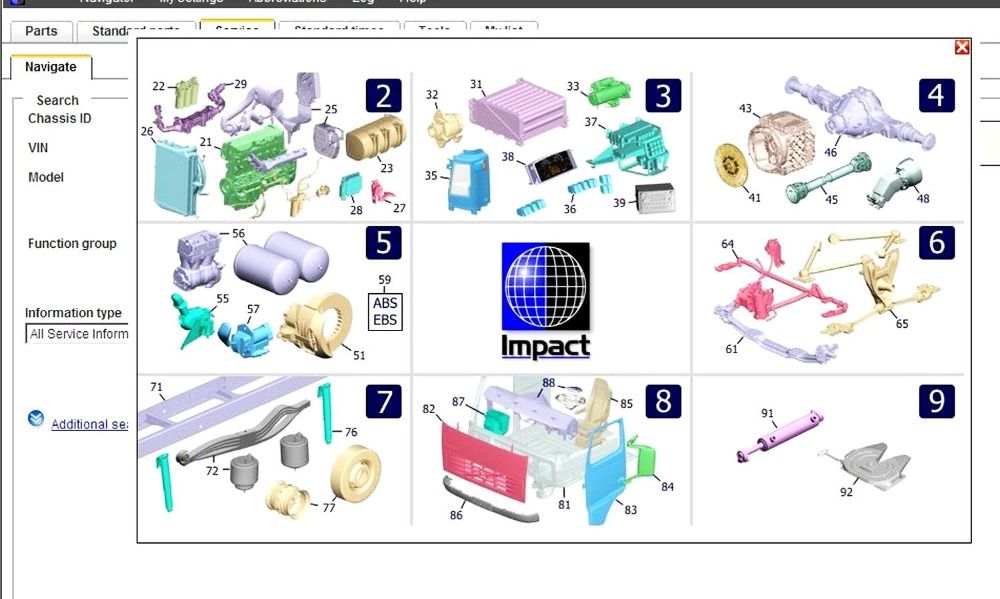Screen dimensions: 1000x599
Task: Click the red front grille part 82
Action: [484, 461]
